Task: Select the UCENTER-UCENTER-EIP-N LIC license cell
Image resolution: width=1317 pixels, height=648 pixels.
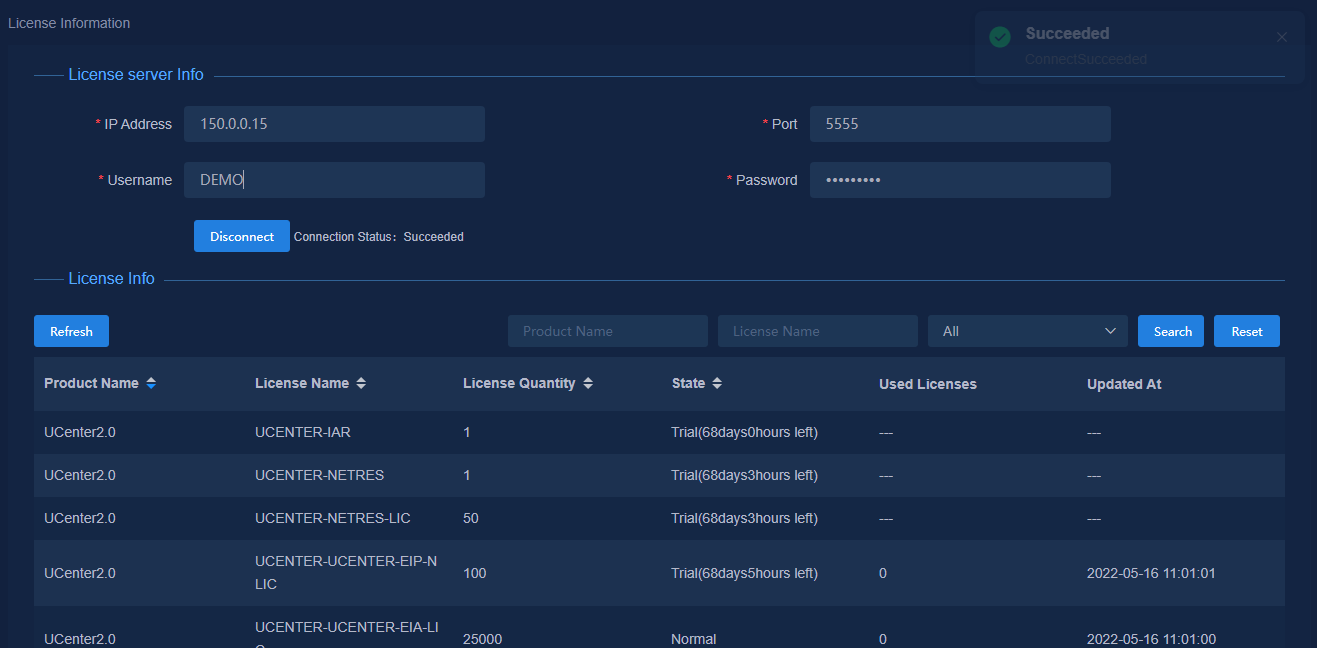Action: coord(346,572)
